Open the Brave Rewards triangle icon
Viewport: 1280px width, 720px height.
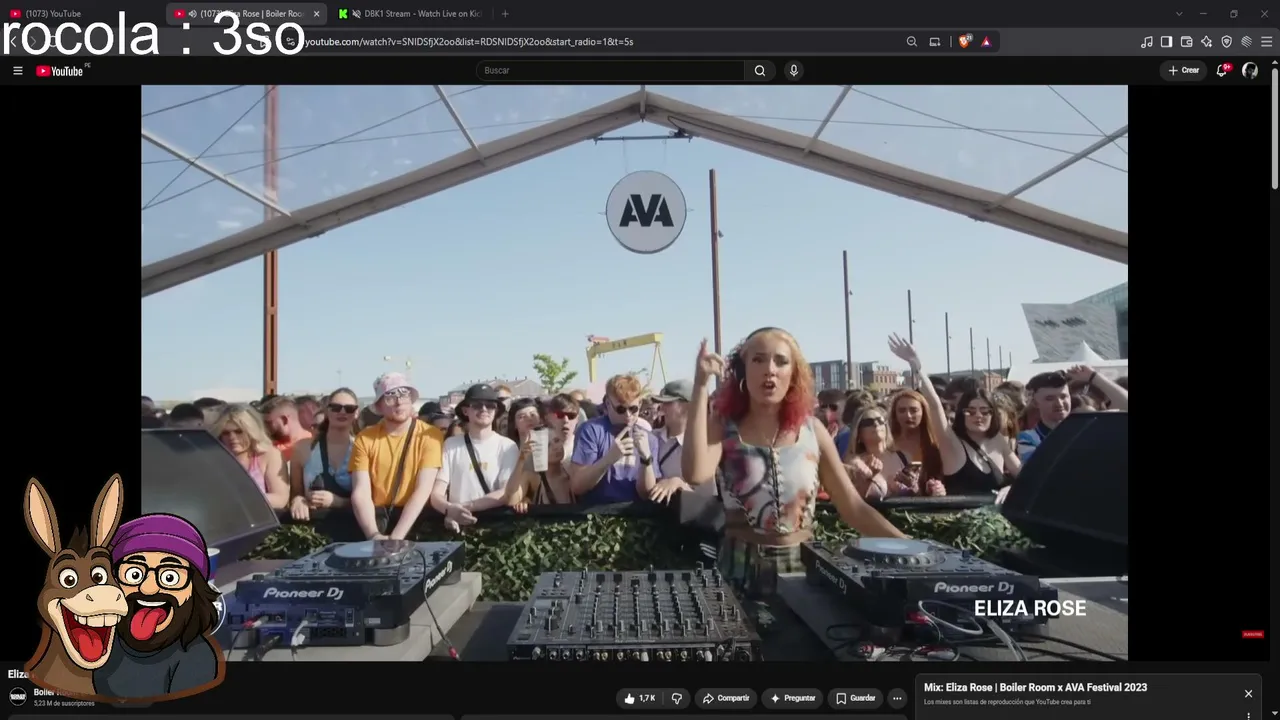(x=986, y=42)
